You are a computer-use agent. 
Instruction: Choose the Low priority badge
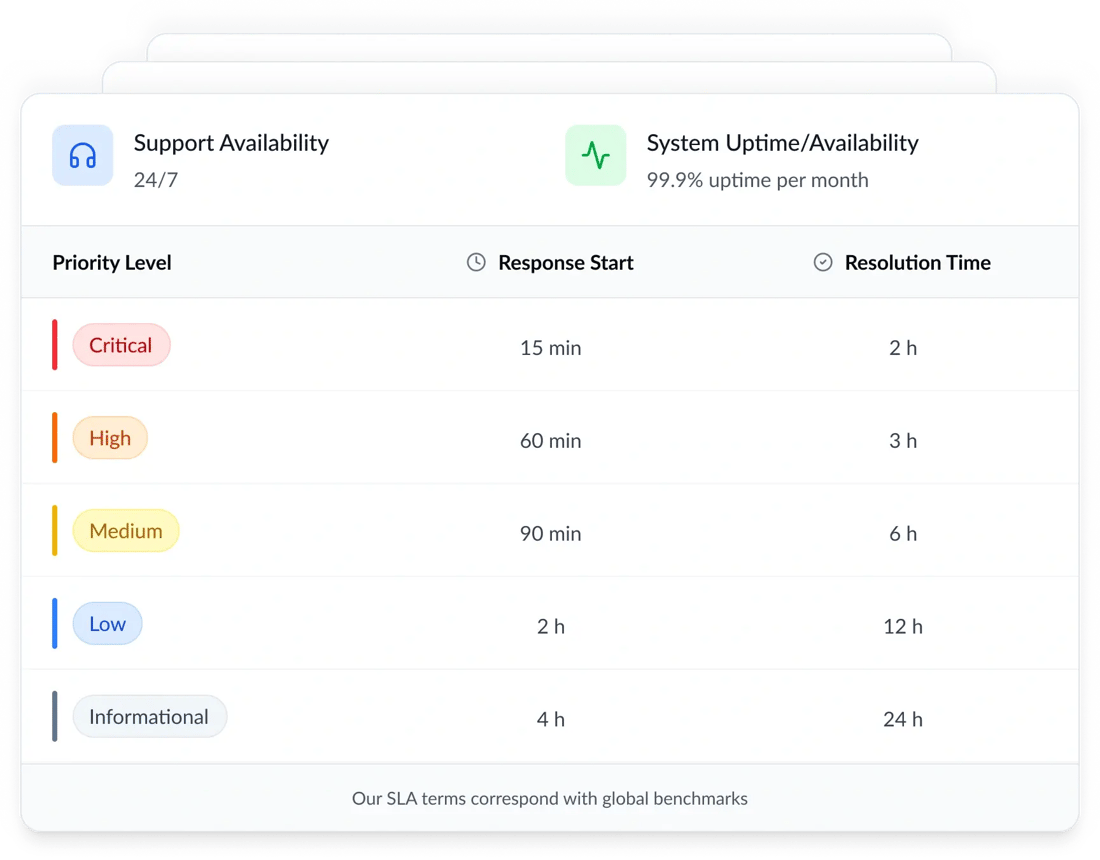coord(108,625)
